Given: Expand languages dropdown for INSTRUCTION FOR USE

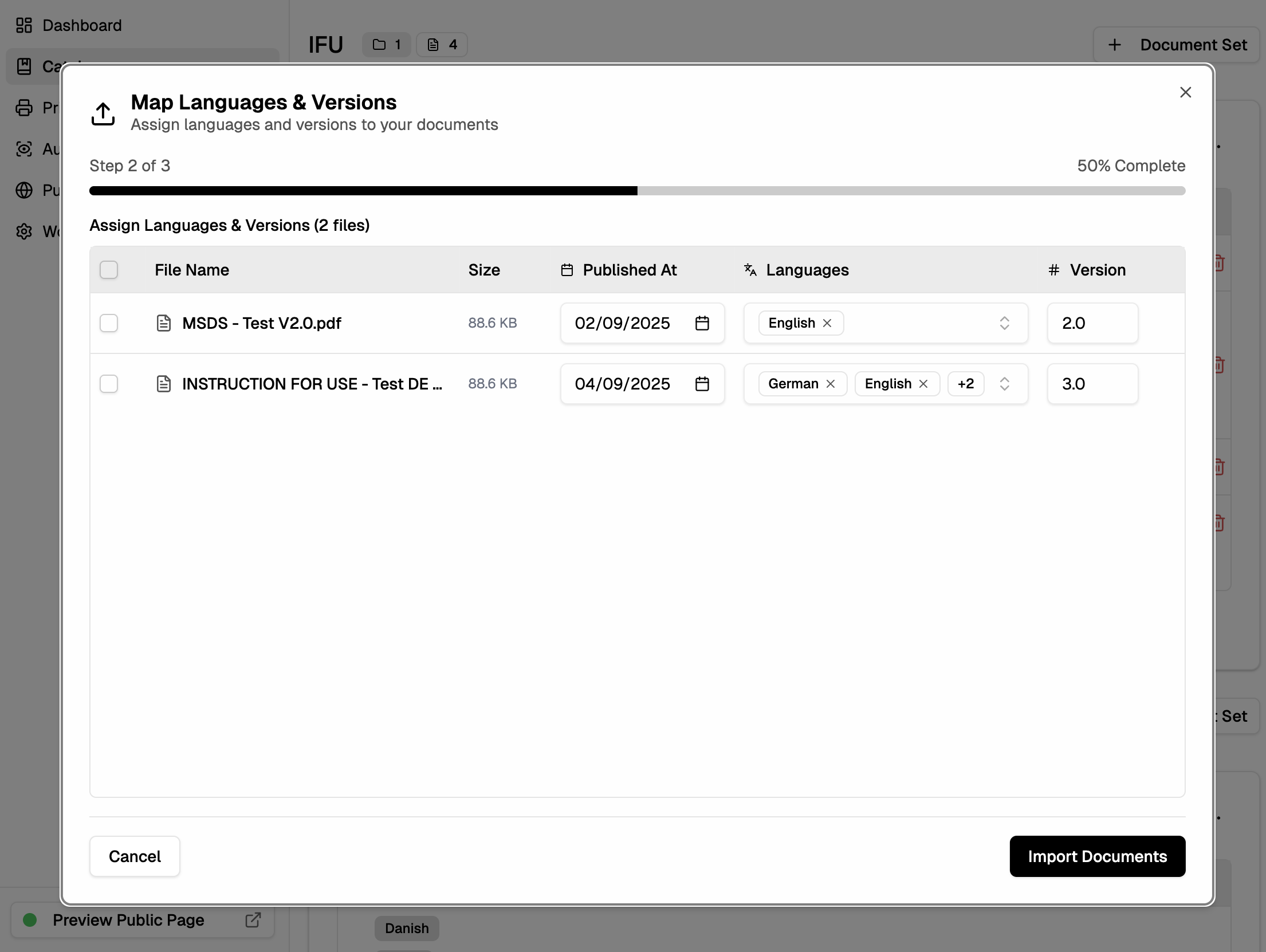Looking at the screenshot, I should [1004, 384].
